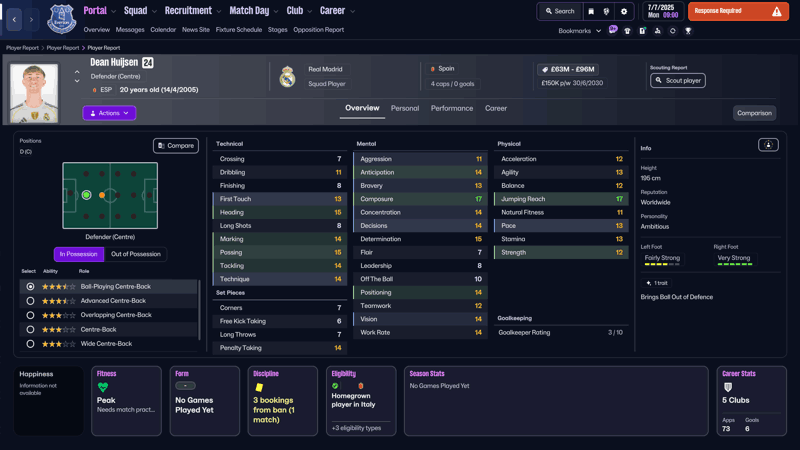Click the Right Foot strength bar
Screen dimensions: 800x450
(735, 264)
